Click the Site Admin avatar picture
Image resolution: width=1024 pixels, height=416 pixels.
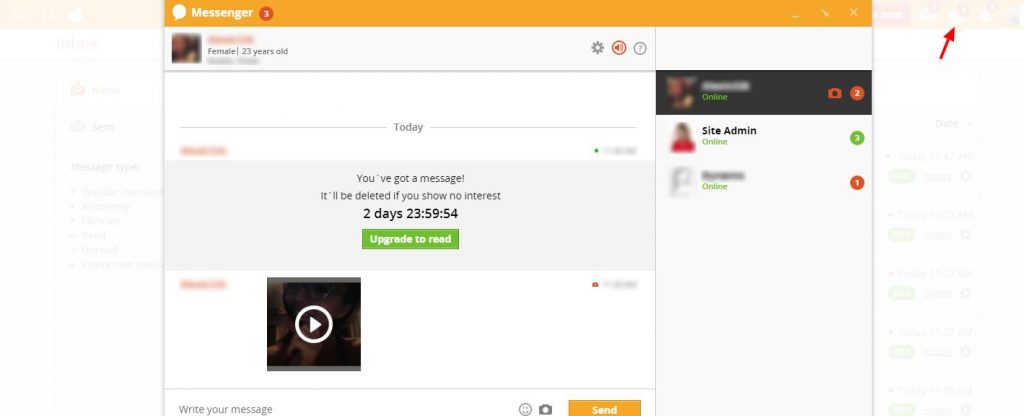(x=682, y=137)
